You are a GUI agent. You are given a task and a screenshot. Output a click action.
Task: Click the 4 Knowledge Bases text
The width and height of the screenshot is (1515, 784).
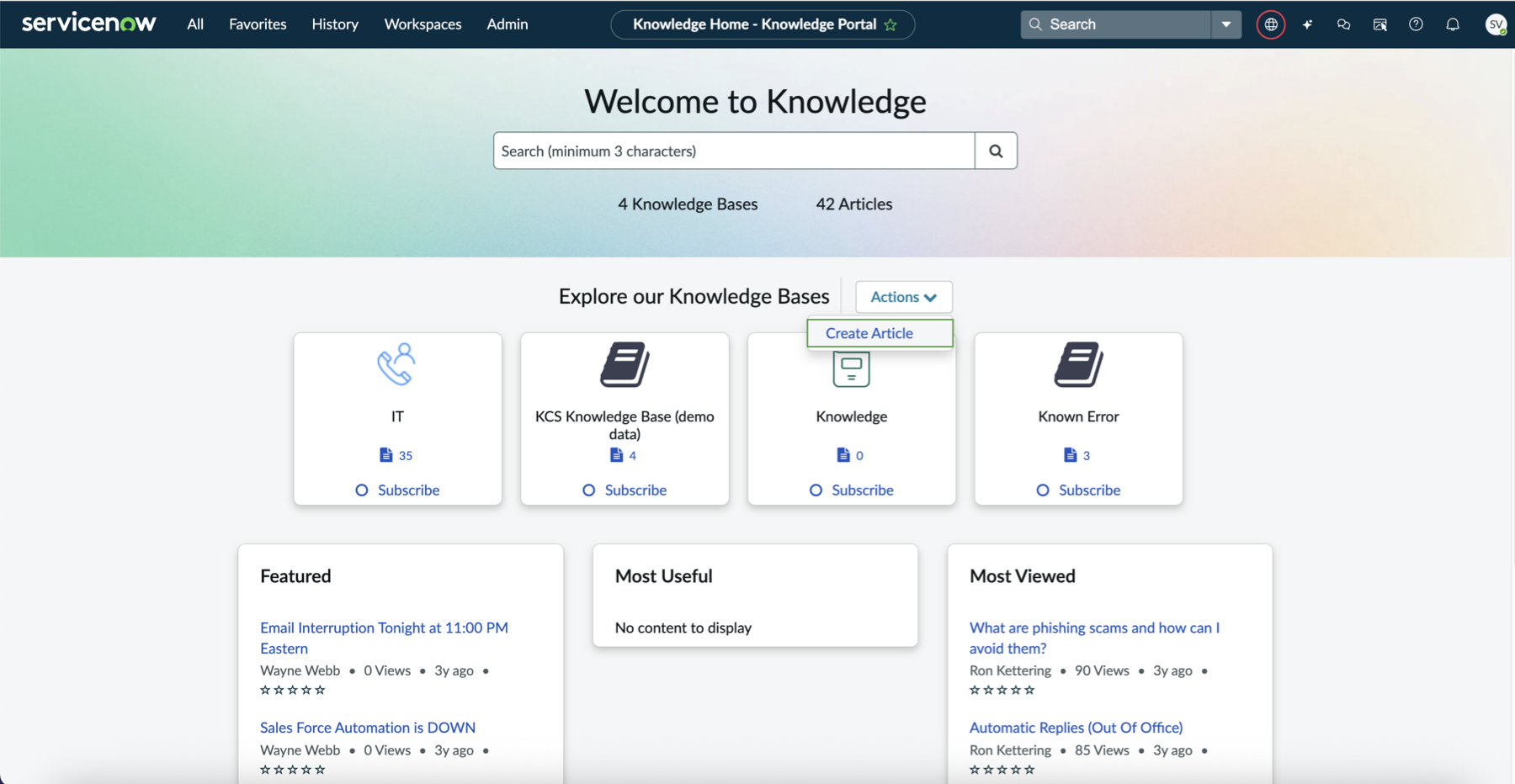click(688, 204)
